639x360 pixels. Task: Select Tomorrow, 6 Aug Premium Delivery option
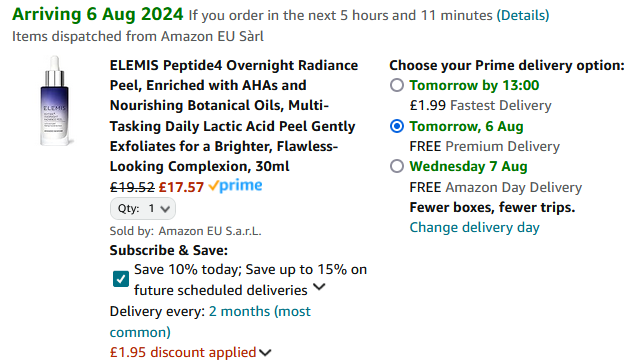tap(397, 126)
